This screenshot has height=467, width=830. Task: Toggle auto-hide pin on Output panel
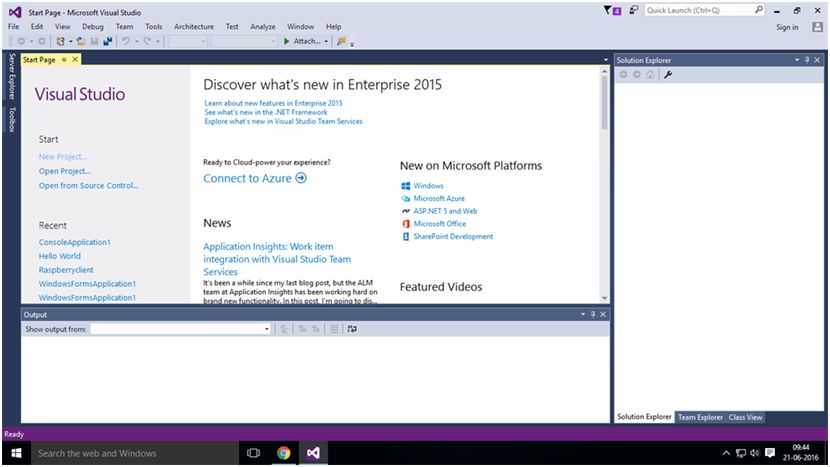(x=593, y=314)
